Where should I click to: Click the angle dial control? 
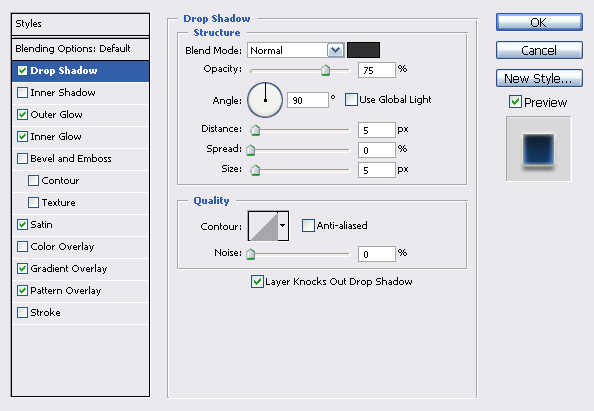pos(265,100)
